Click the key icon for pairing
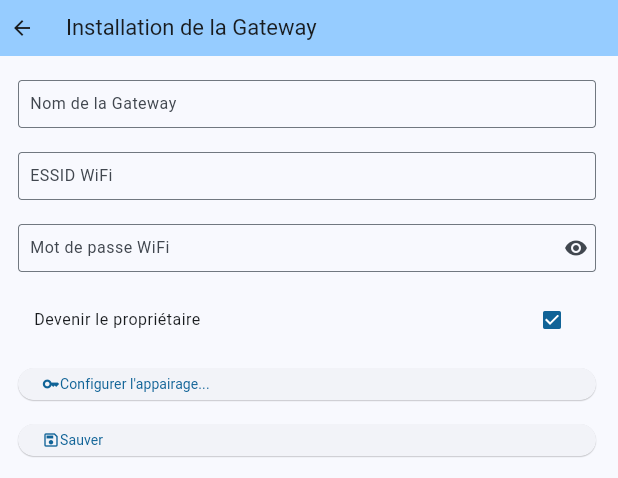 tap(50, 384)
